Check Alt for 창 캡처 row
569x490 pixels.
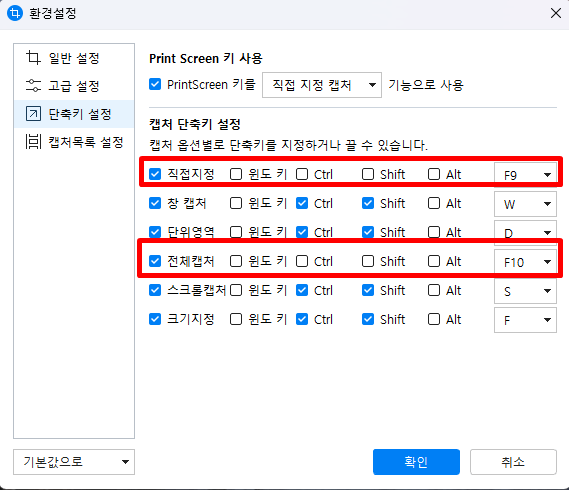pyautogui.click(x=434, y=203)
